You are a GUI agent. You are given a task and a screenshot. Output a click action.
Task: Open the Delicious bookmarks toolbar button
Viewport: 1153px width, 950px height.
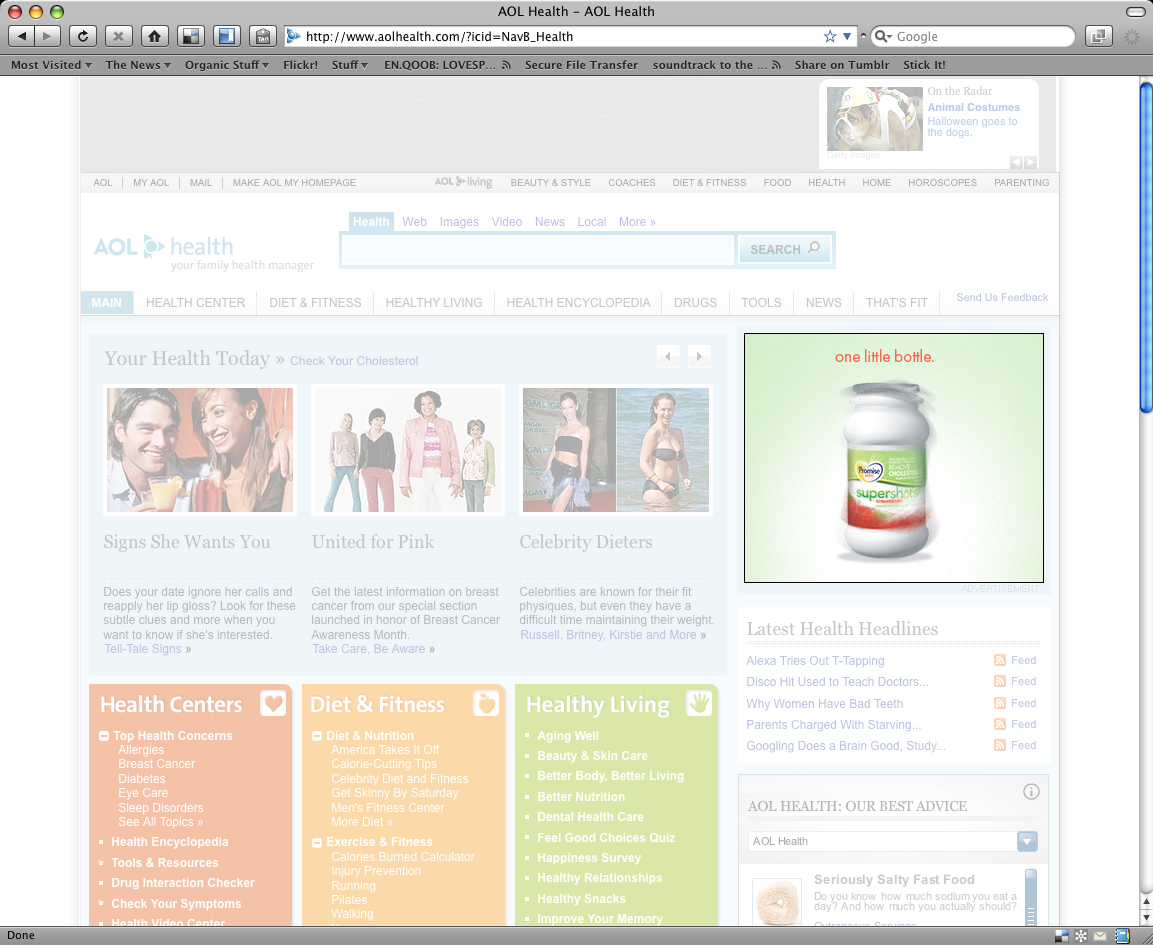tap(191, 36)
